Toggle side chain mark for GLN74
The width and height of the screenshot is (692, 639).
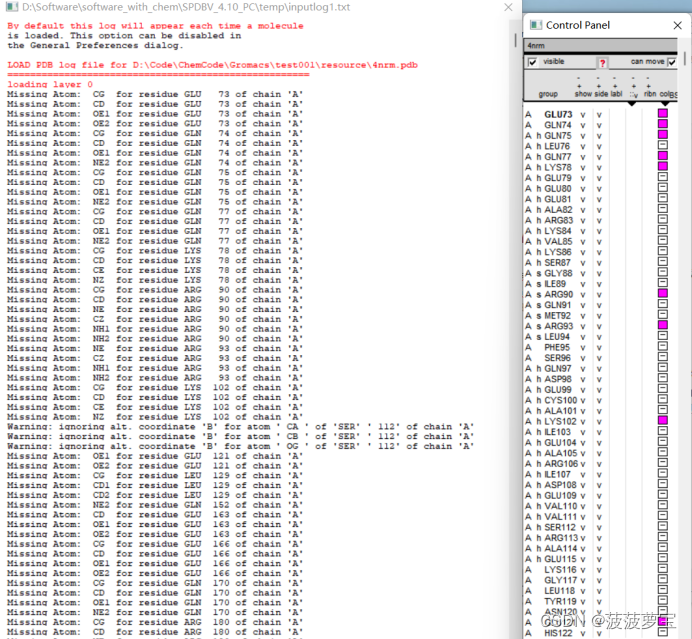pos(599,125)
